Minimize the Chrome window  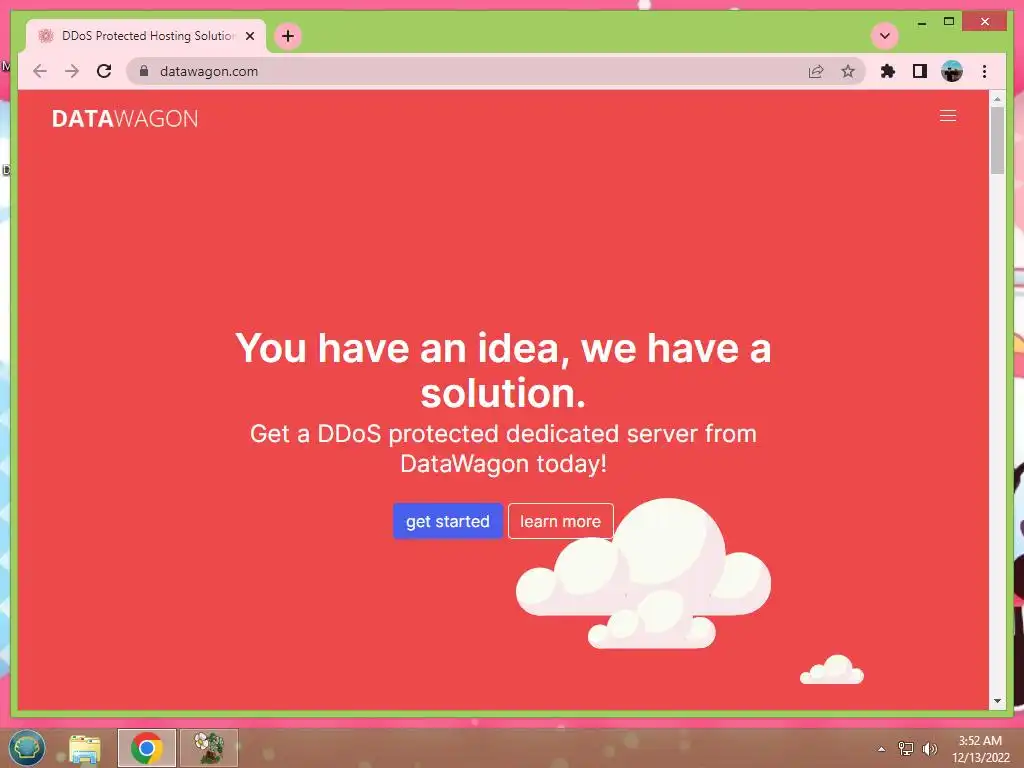tap(921, 22)
